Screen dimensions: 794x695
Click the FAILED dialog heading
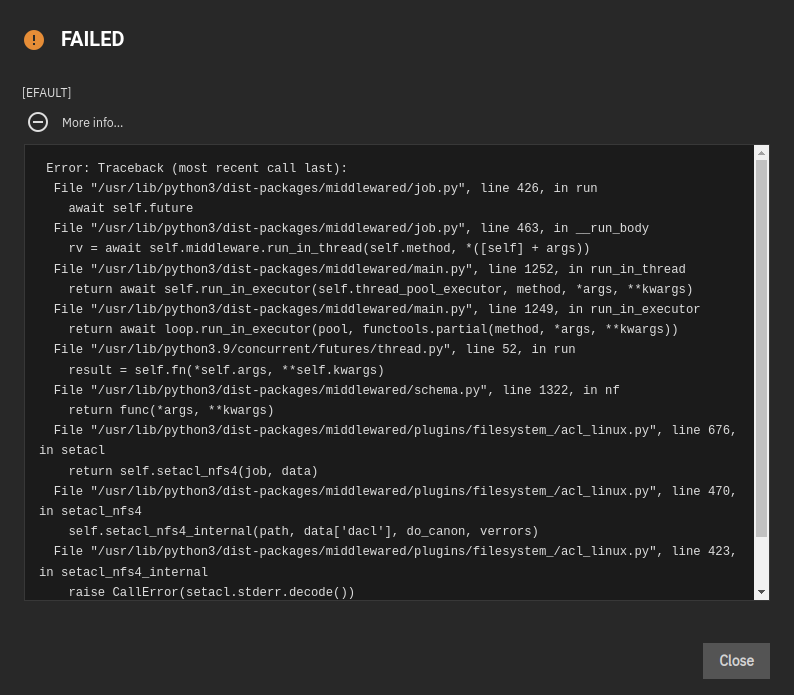pos(92,40)
